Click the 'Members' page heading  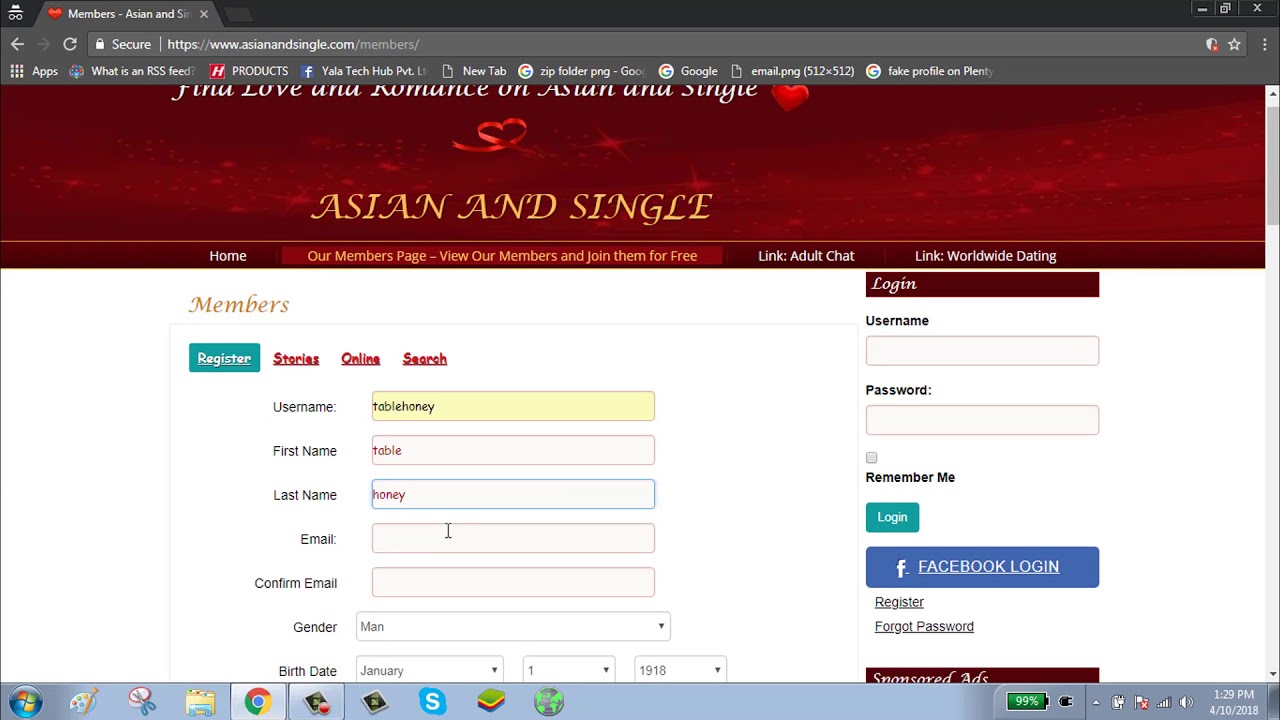(x=239, y=304)
